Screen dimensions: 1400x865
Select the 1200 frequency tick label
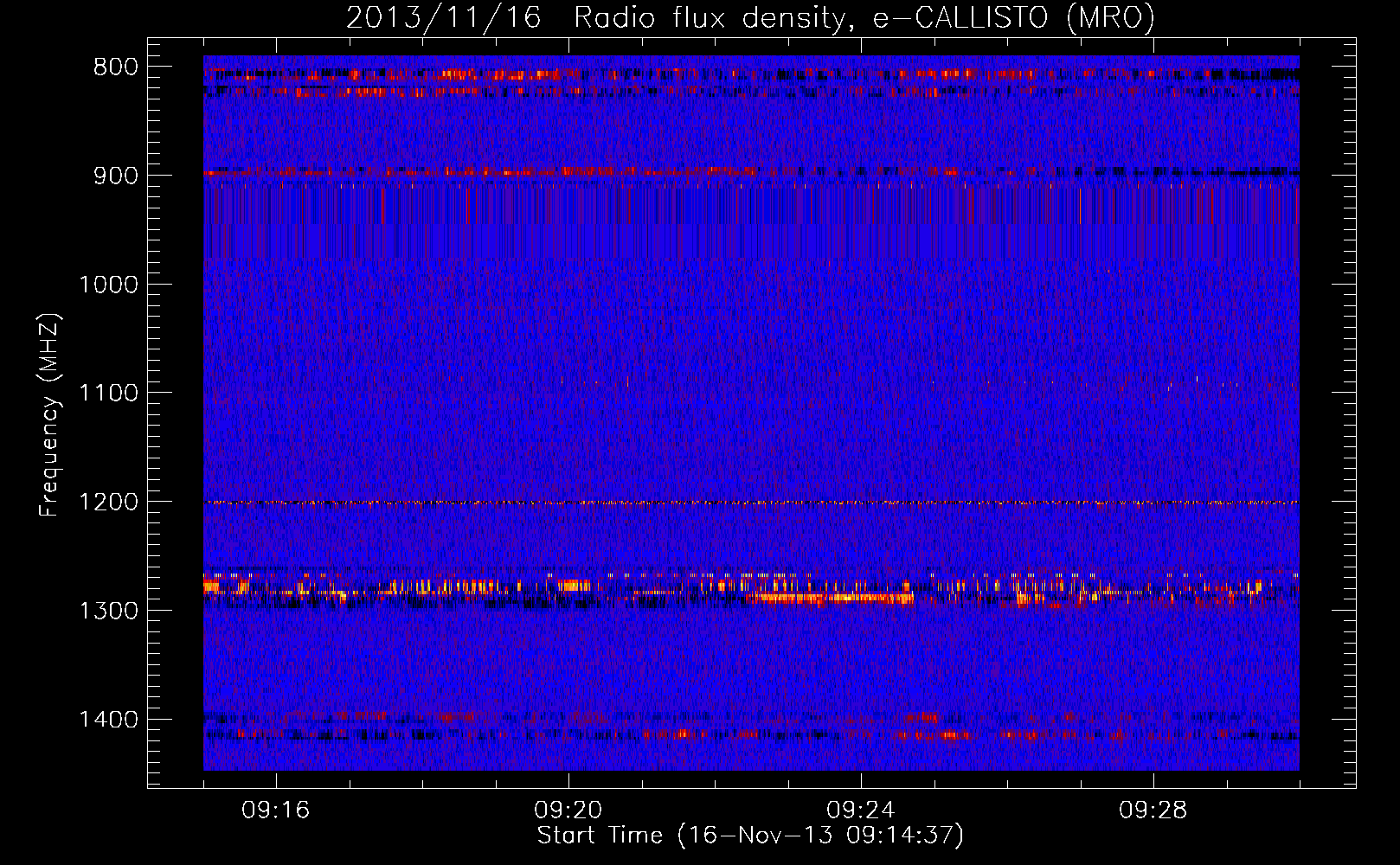[x=108, y=502]
